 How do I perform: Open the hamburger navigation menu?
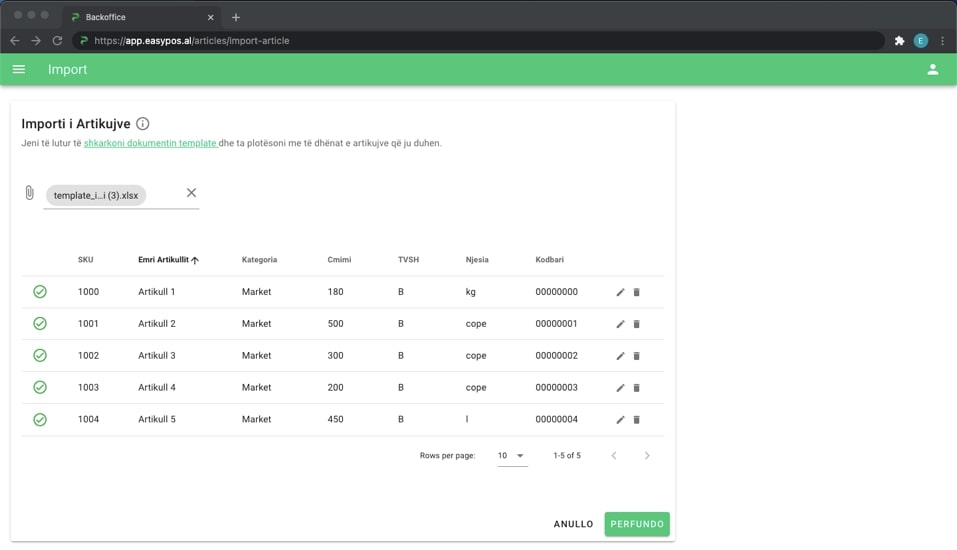click(x=19, y=69)
